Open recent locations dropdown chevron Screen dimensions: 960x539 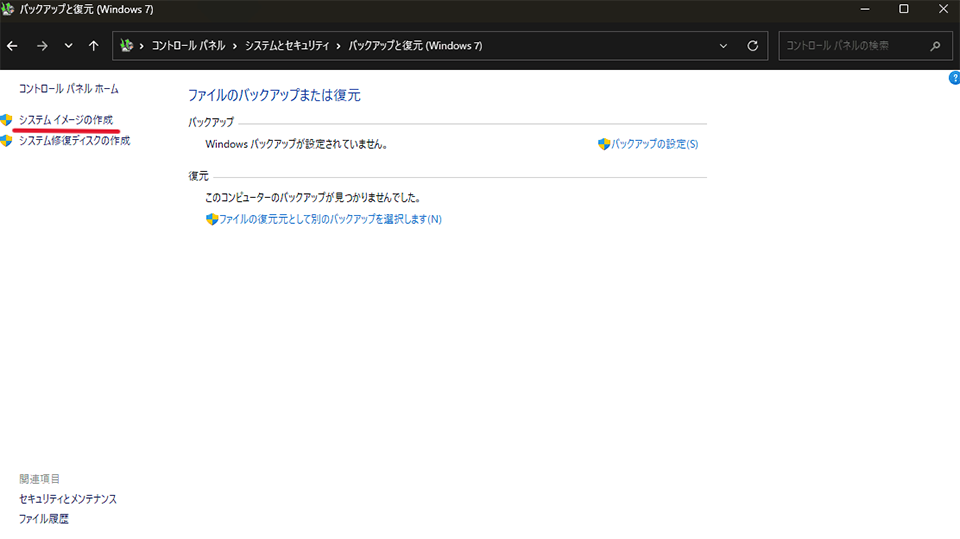pyautogui.click(x=69, y=46)
